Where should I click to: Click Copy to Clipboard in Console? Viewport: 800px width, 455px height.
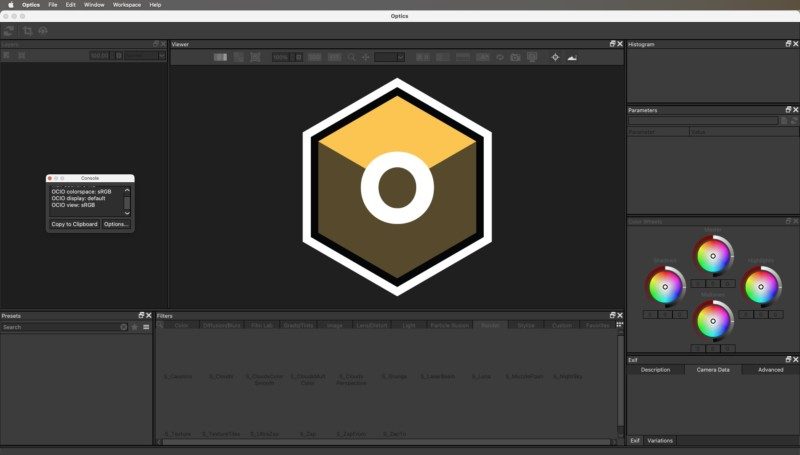tap(74, 224)
